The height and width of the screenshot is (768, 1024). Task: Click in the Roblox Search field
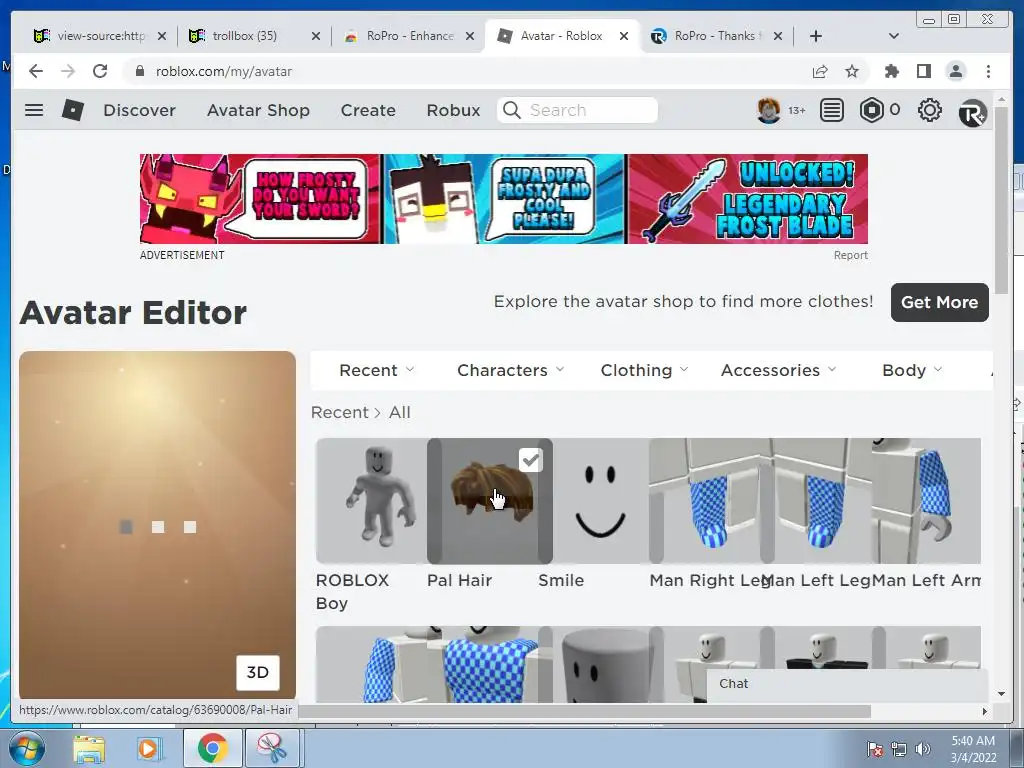tap(577, 110)
